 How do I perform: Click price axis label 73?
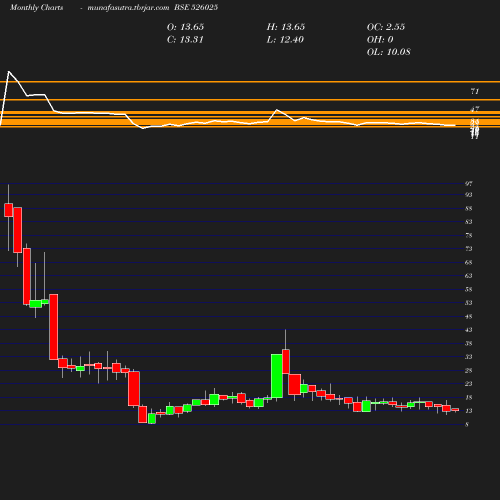pos(469,249)
